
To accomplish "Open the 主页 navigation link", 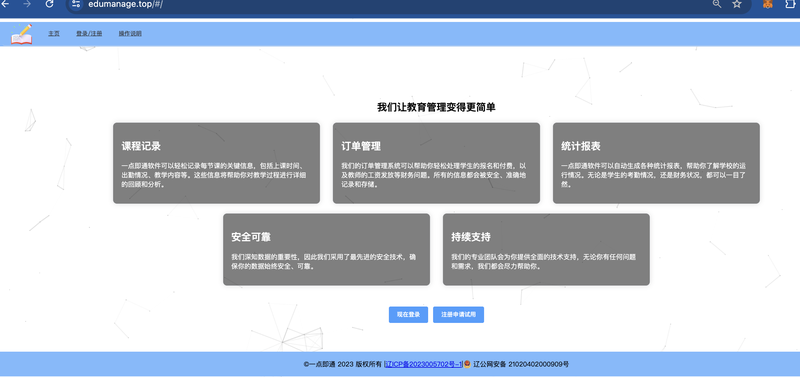I will (54, 34).
